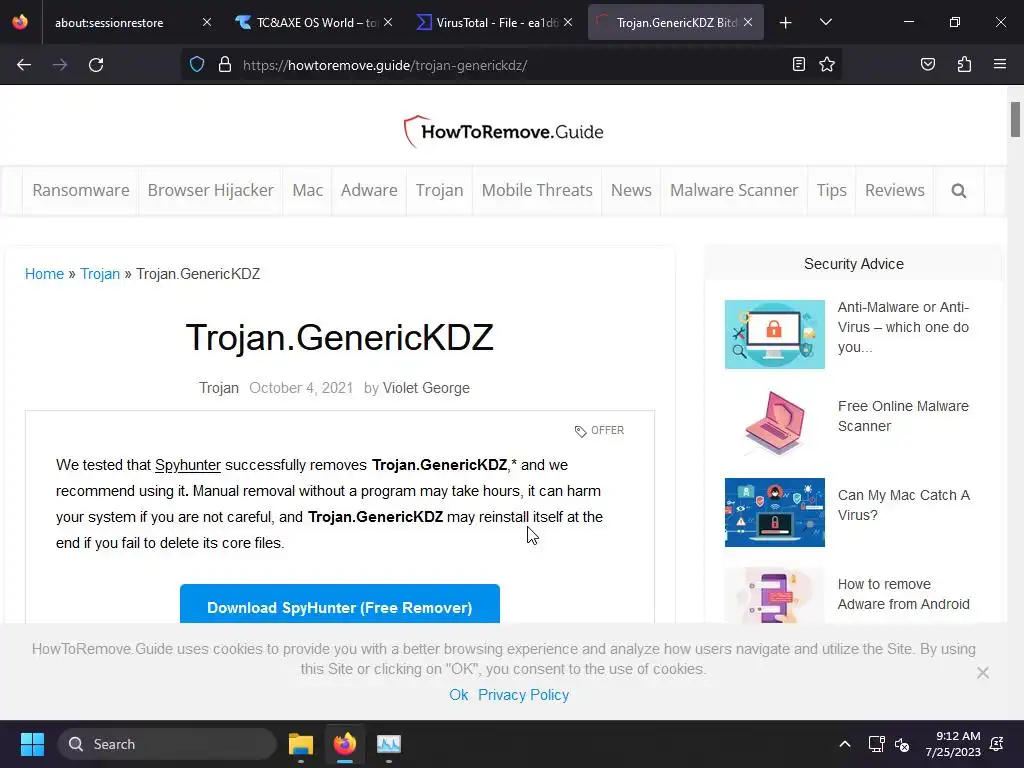Dismiss the cookie banner with X
This screenshot has width=1024, height=768.
pyautogui.click(x=982, y=673)
